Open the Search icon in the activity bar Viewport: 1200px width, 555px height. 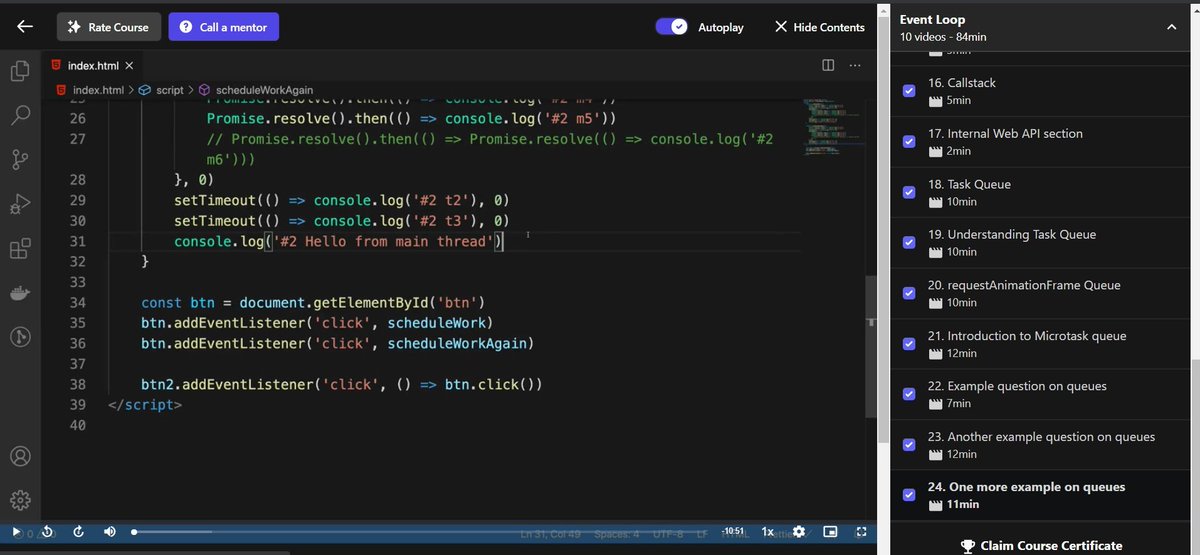coord(20,115)
